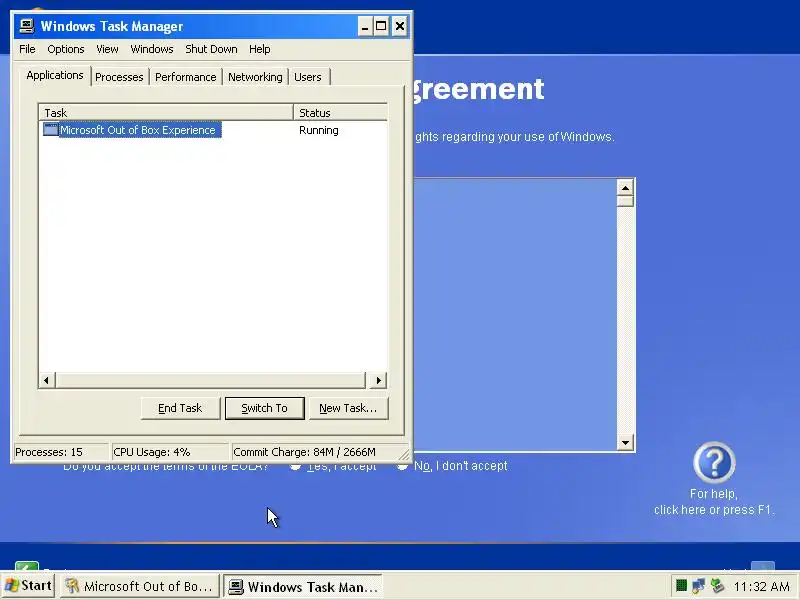
Task: Open the Options menu
Action: [x=66, y=49]
